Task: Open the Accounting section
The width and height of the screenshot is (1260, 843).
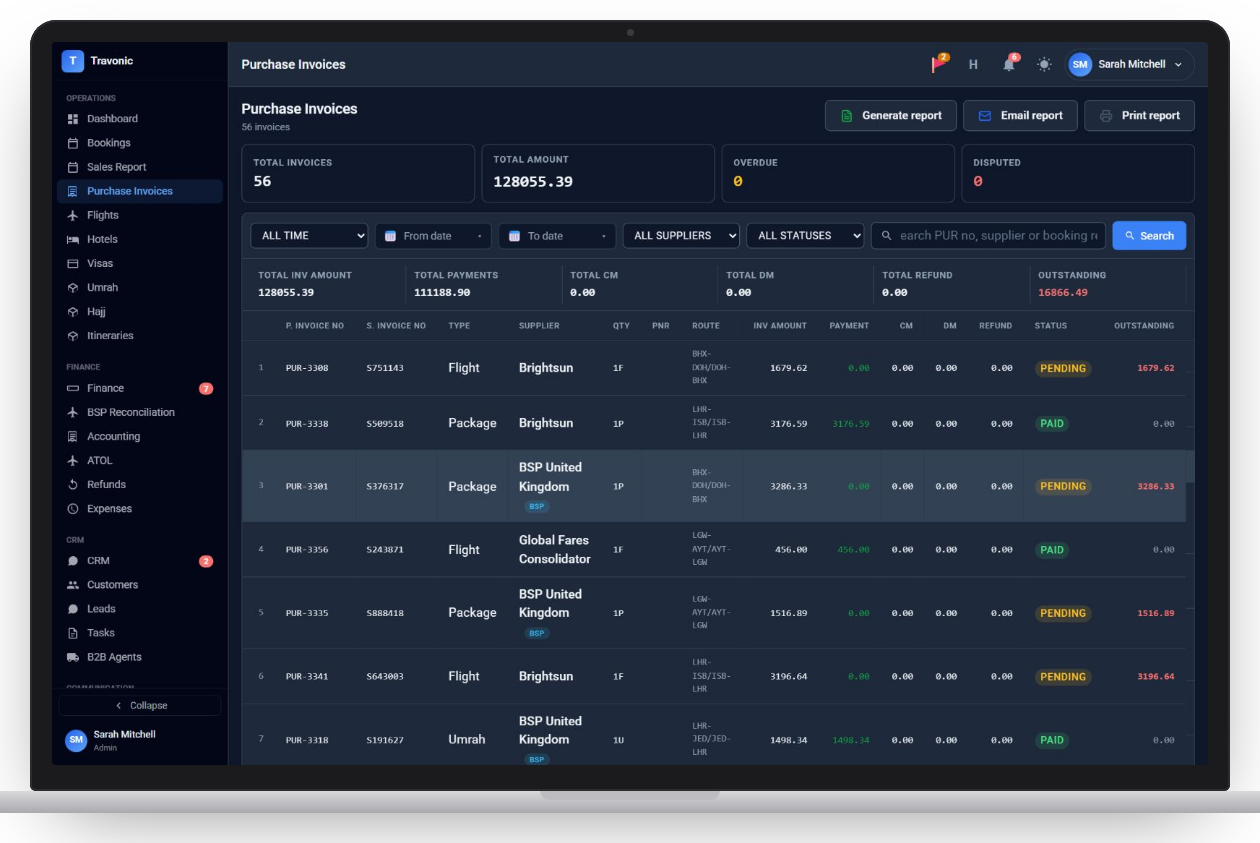Action: (x=140, y=436)
